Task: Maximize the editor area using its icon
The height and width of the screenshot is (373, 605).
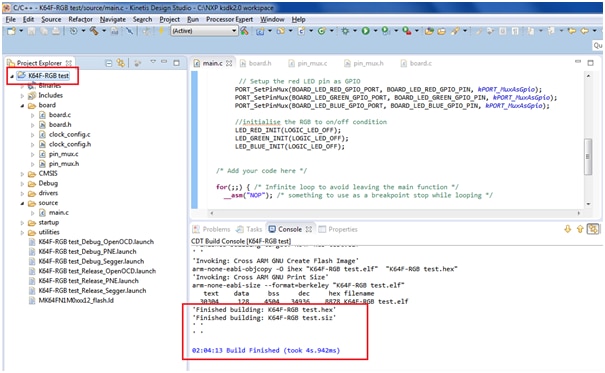Action: pos(590,62)
